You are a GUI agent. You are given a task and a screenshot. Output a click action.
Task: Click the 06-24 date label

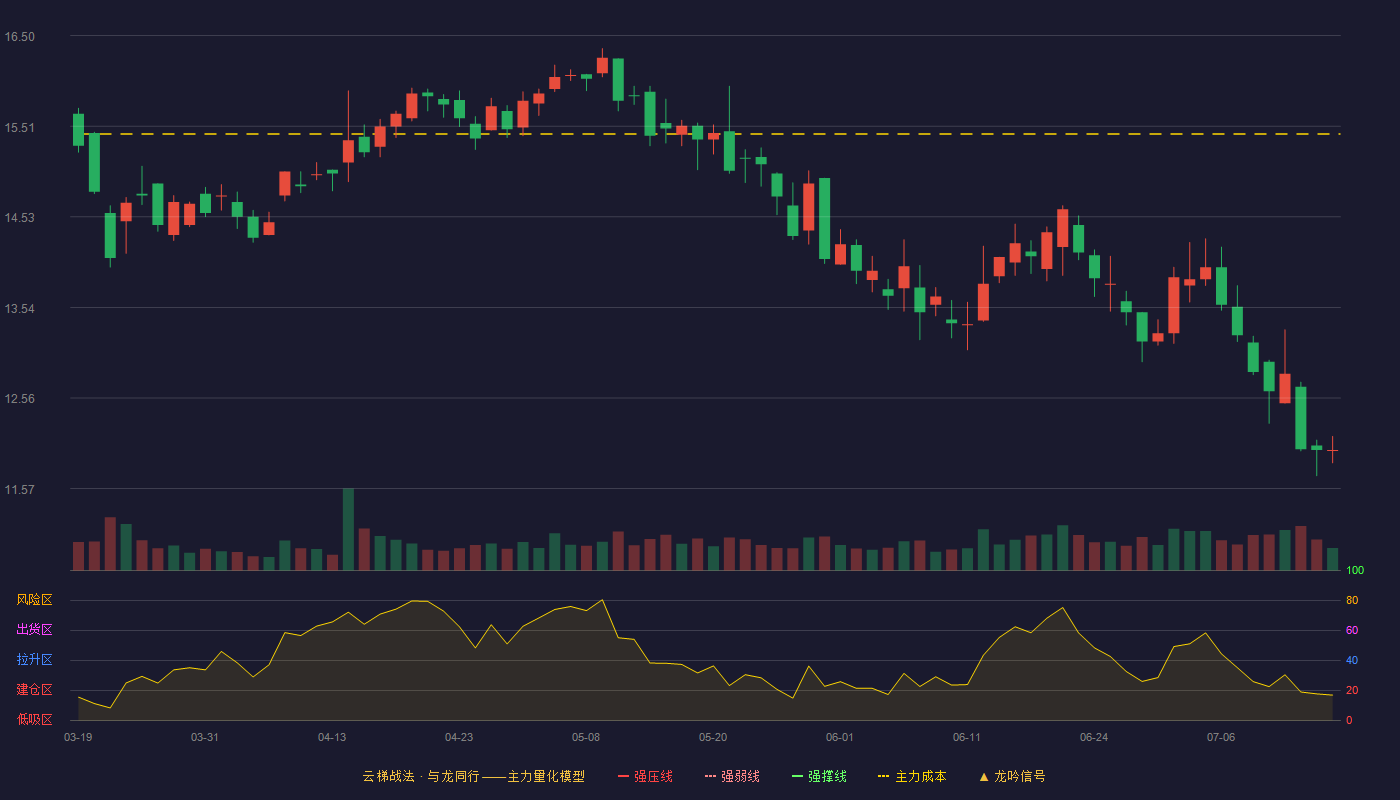tap(1094, 737)
